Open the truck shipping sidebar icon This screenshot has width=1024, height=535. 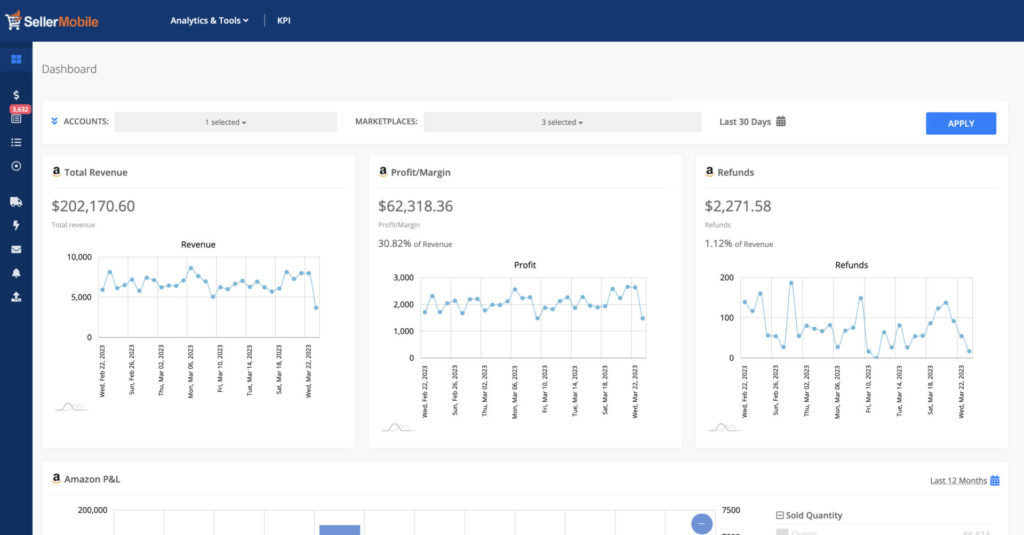point(16,202)
